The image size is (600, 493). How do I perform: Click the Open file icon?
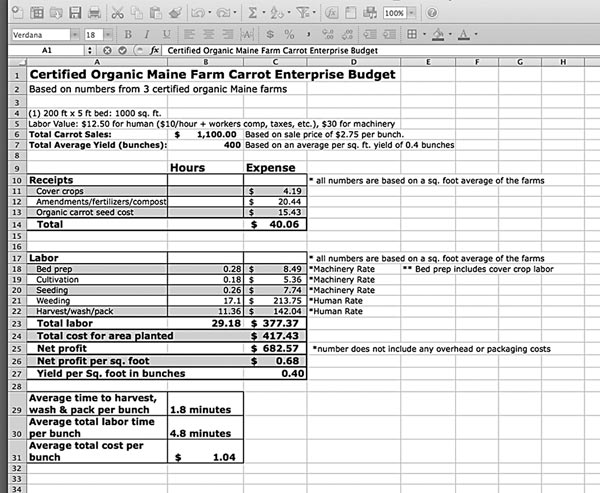56,13
